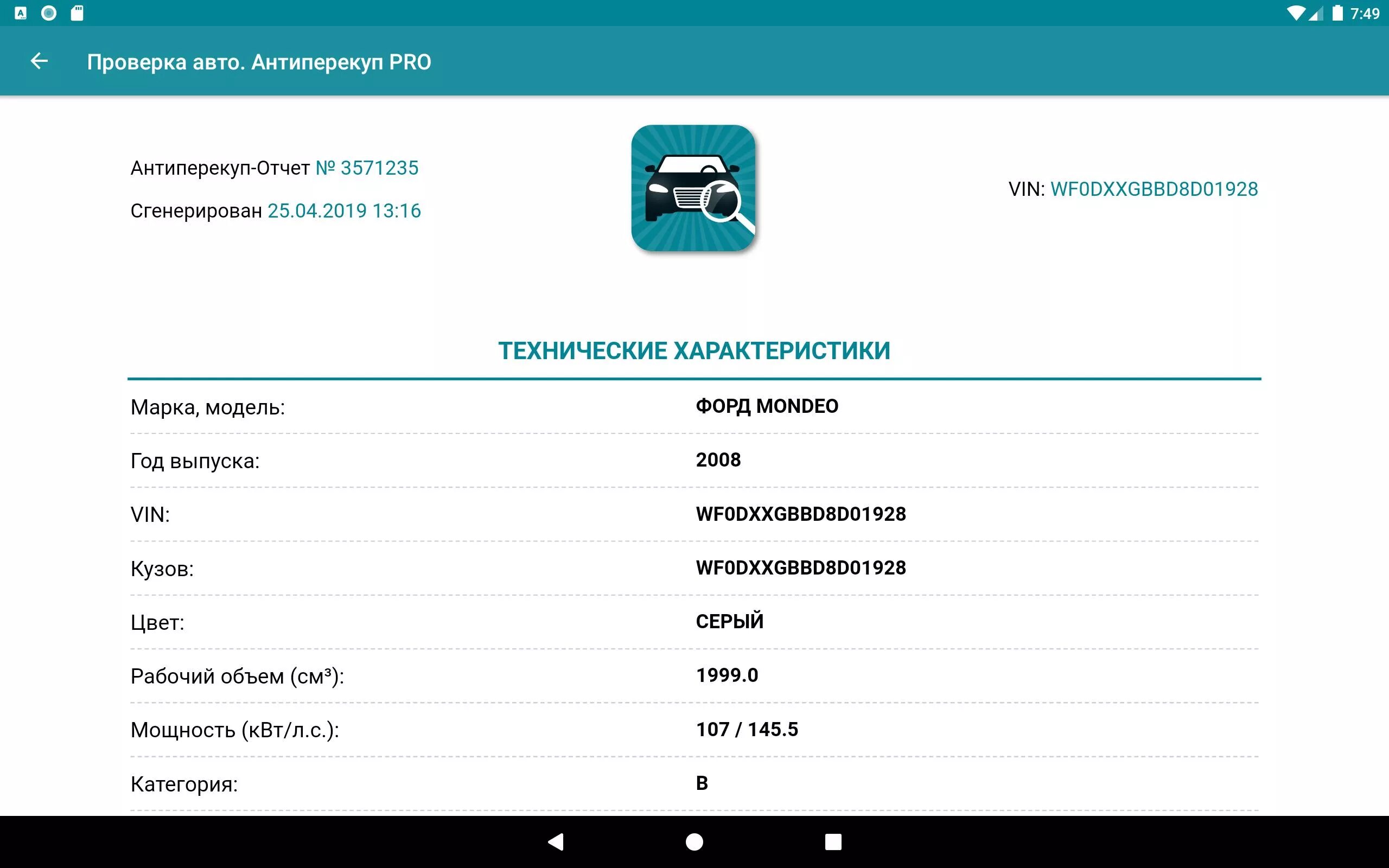Tap the clock showing '7:49'
This screenshot has height=868, width=1389.
pos(1365,13)
